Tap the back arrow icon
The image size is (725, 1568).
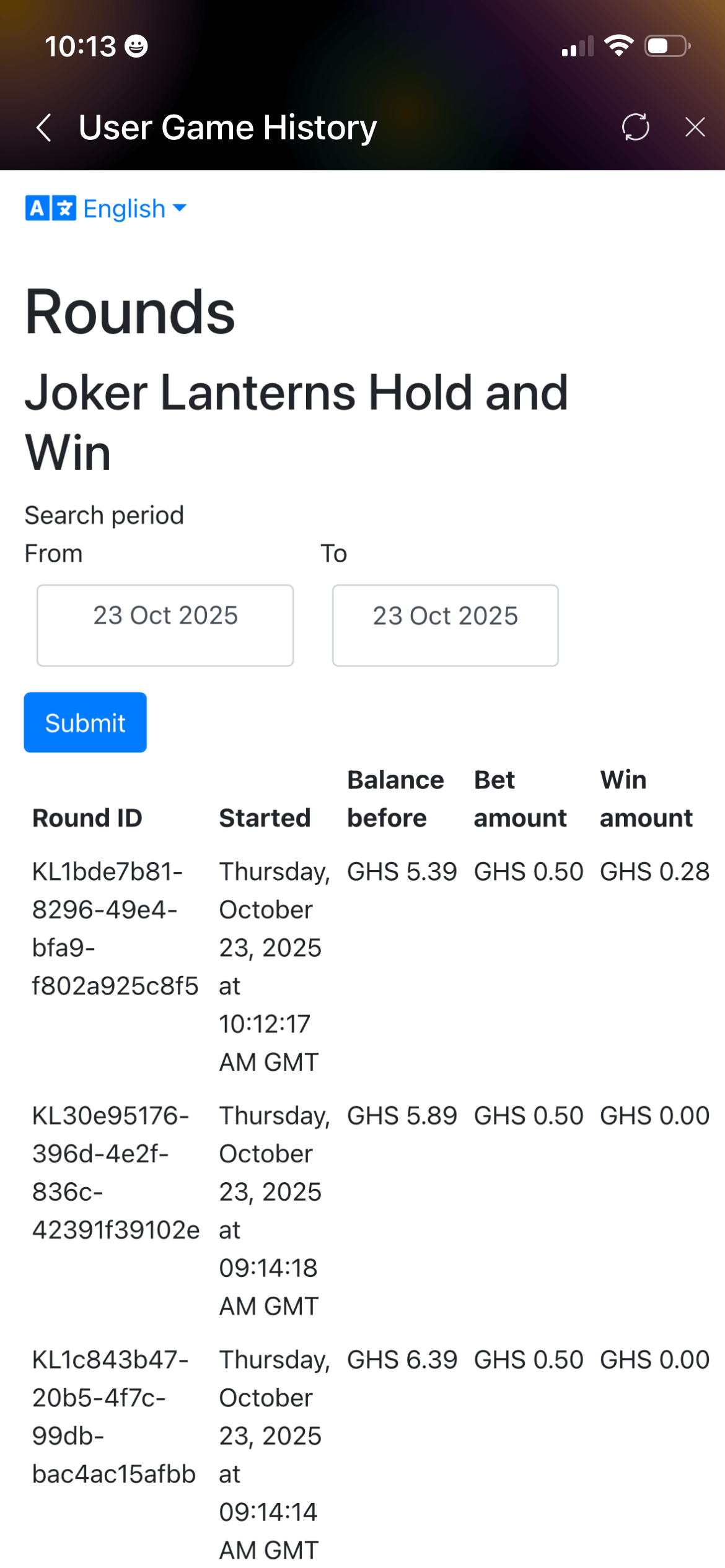pos(43,128)
